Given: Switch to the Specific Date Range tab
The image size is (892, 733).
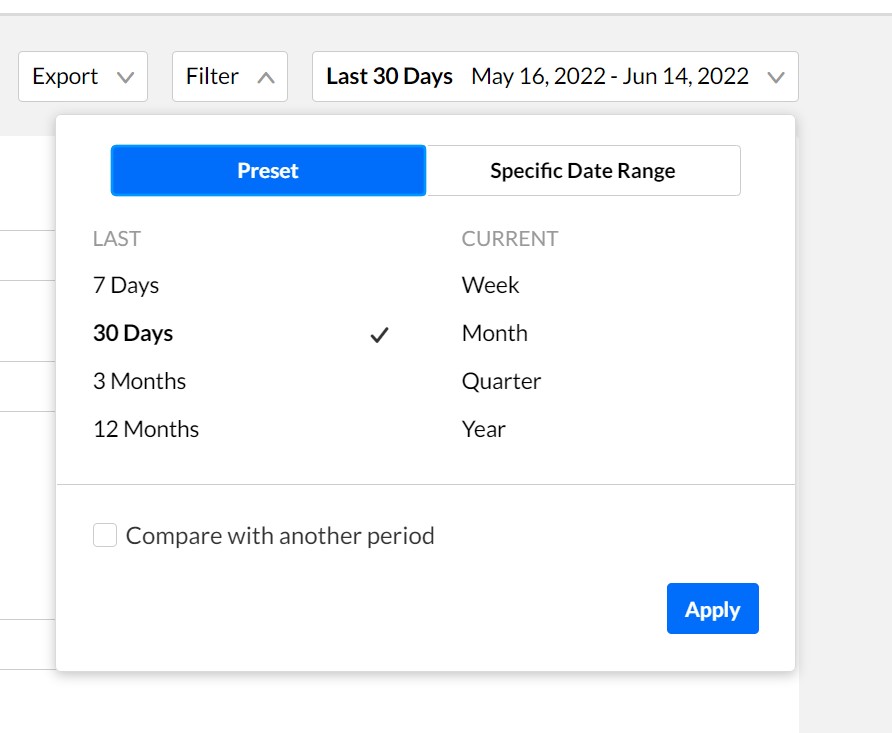Looking at the screenshot, I should (x=583, y=171).
